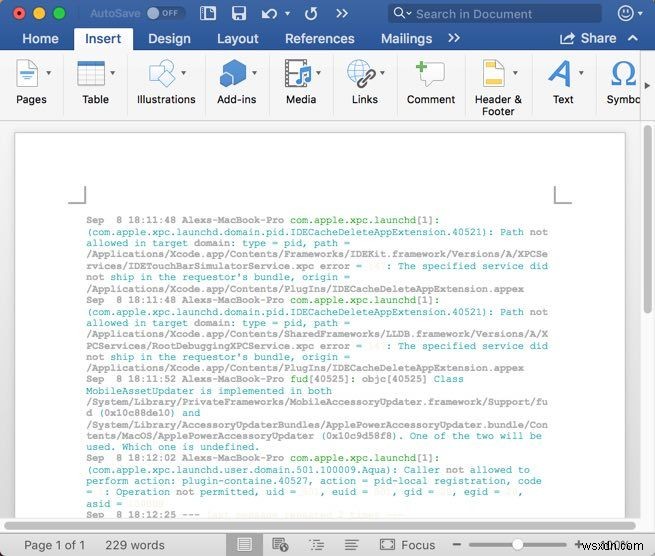Open the Symbol omega icon

coord(623,73)
